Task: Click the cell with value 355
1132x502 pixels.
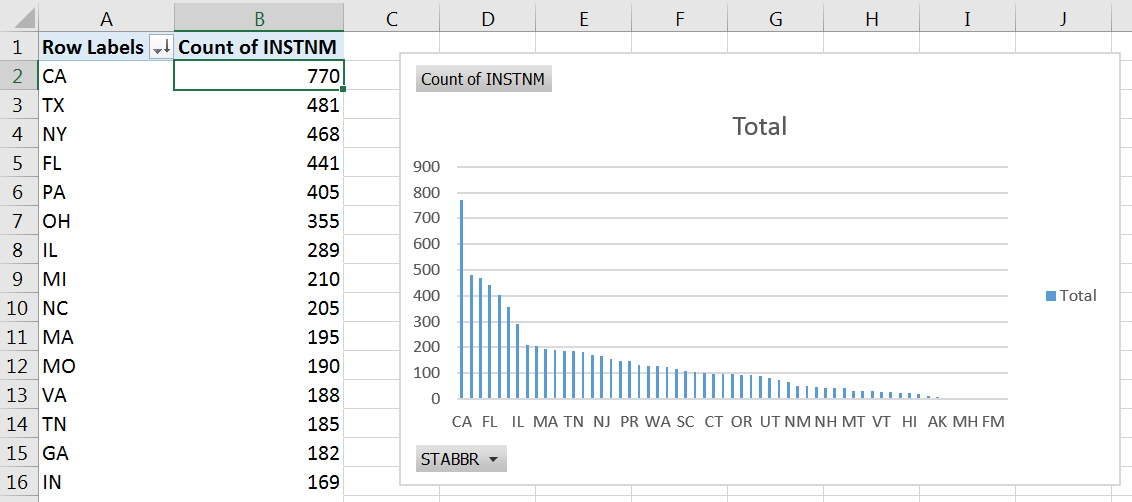Action: tap(258, 221)
